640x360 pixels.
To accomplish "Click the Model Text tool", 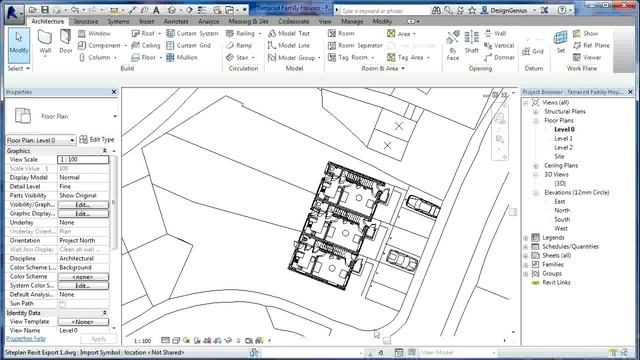I will [289, 33].
